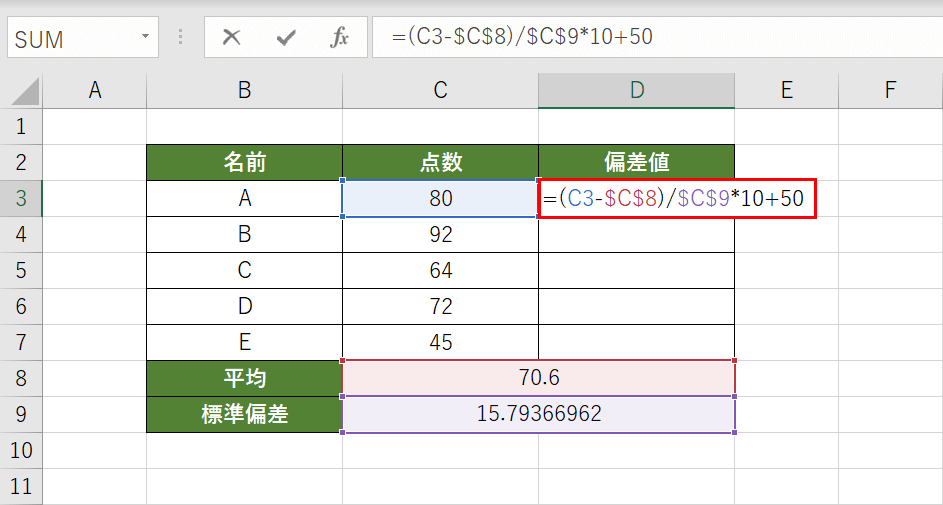Select column D header

point(636,91)
